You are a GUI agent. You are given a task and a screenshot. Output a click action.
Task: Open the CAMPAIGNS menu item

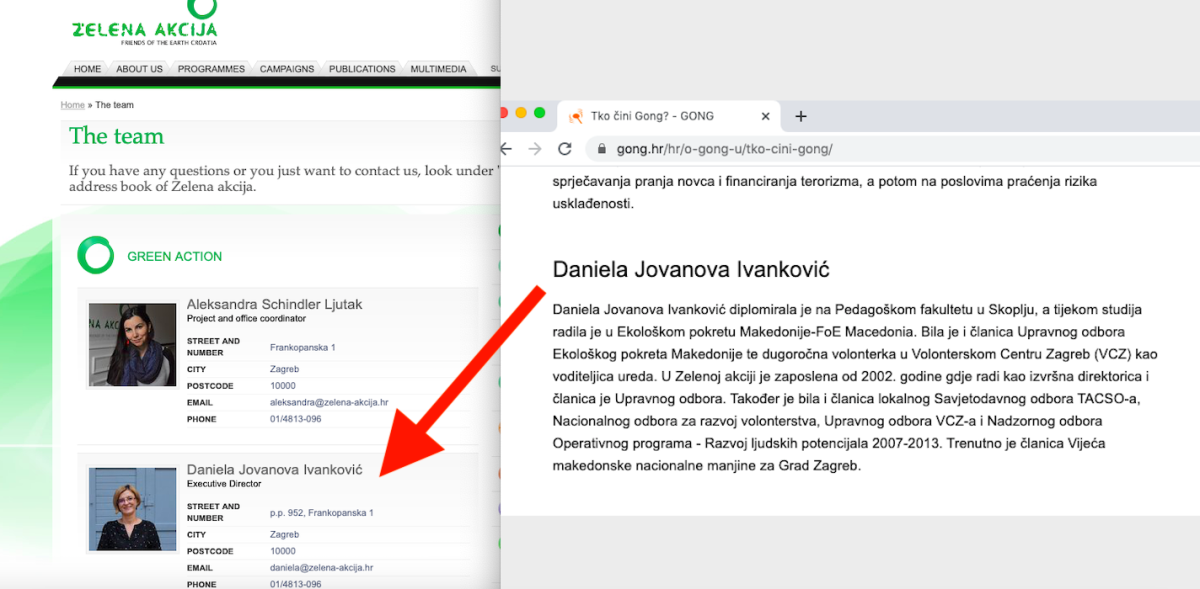[x=287, y=69]
